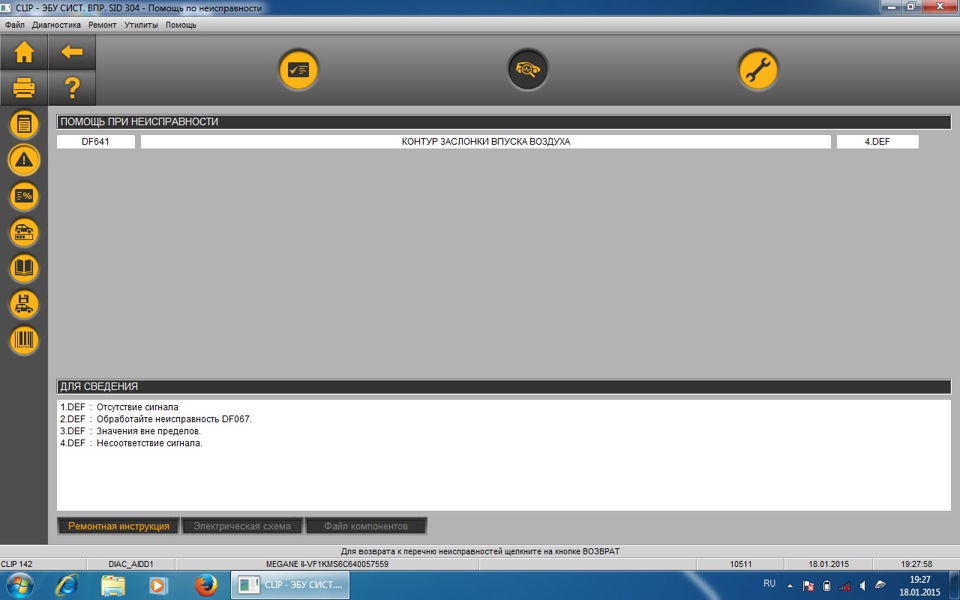
Task: Launch Firefox from the taskbar
Action: (x=206, y=585)
